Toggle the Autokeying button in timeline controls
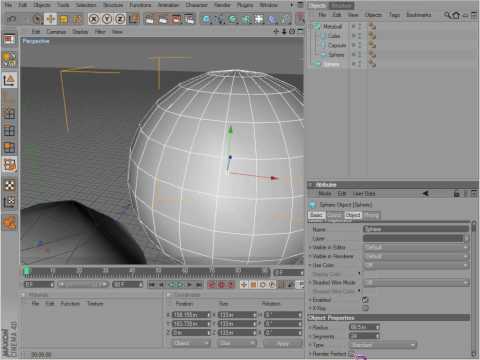The width and height of the screenshot is (480, 360). tap(221, 284)
